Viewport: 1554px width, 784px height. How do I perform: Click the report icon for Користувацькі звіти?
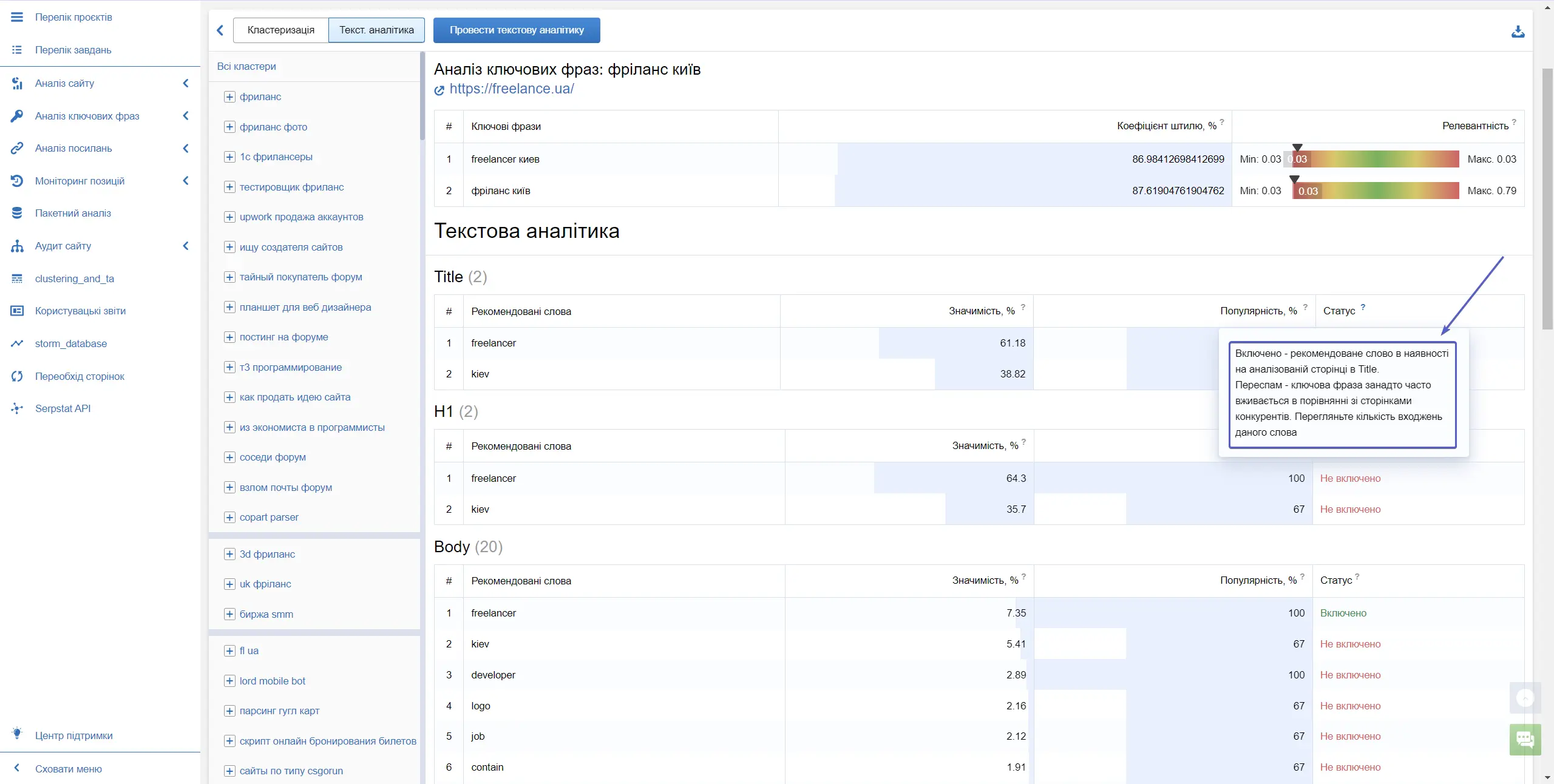17,311
